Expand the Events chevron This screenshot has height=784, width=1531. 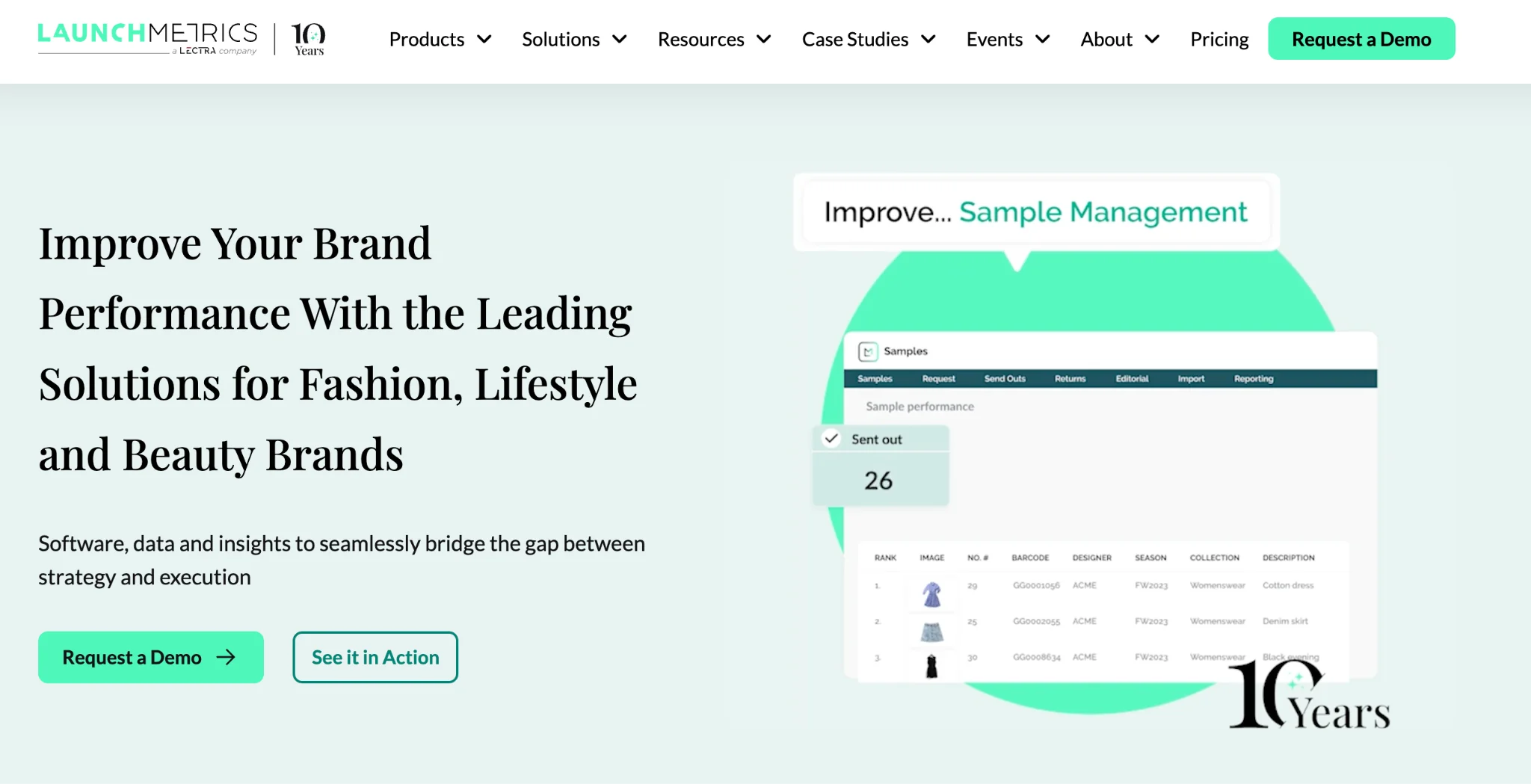pos(1043,39)
